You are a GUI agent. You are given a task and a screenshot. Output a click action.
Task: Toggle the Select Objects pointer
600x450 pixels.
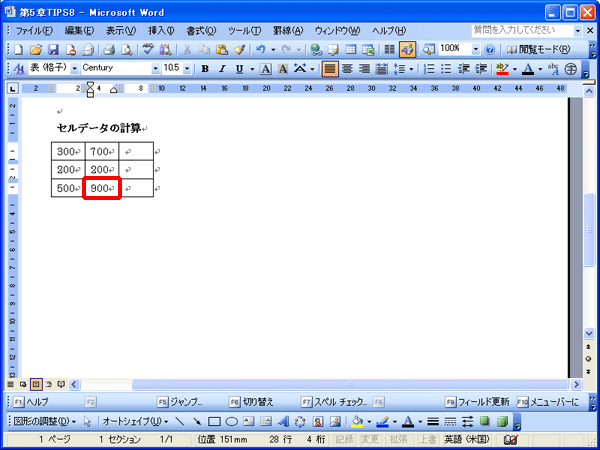click(88, 422)
